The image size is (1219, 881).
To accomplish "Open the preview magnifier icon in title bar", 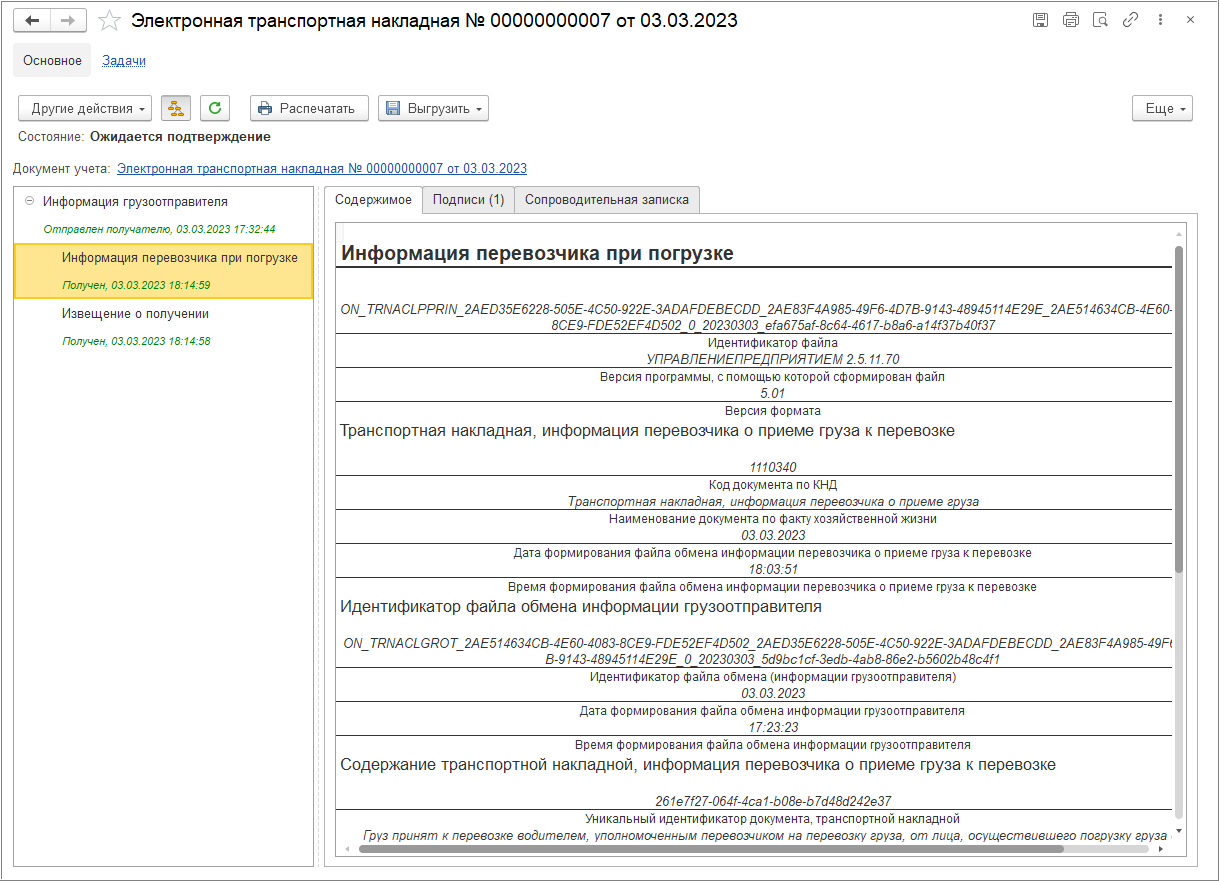I will 1101,20.
